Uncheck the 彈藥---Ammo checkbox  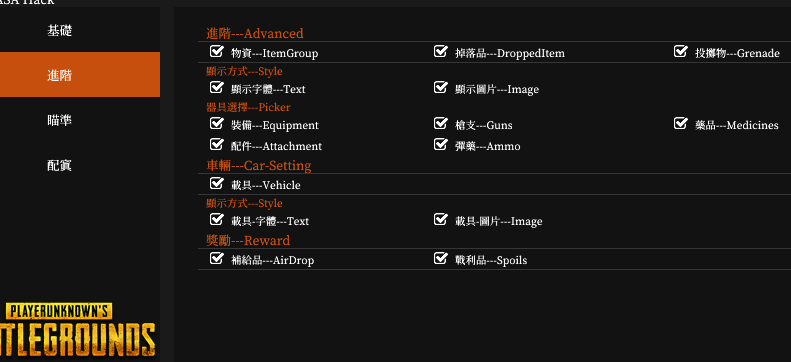(440, 145)
